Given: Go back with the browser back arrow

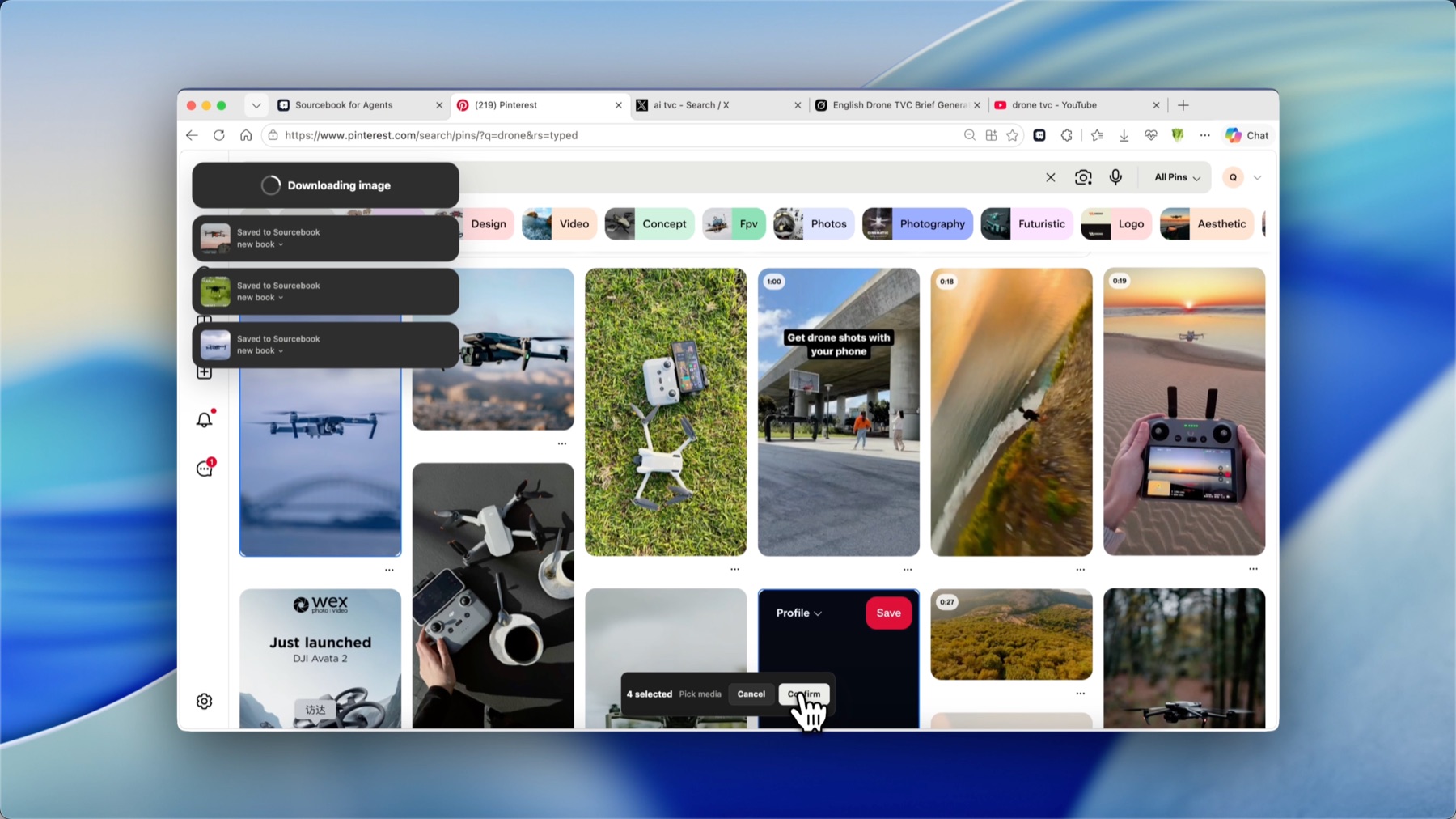Looking at the screenshot, I should (x=192, y=135).
